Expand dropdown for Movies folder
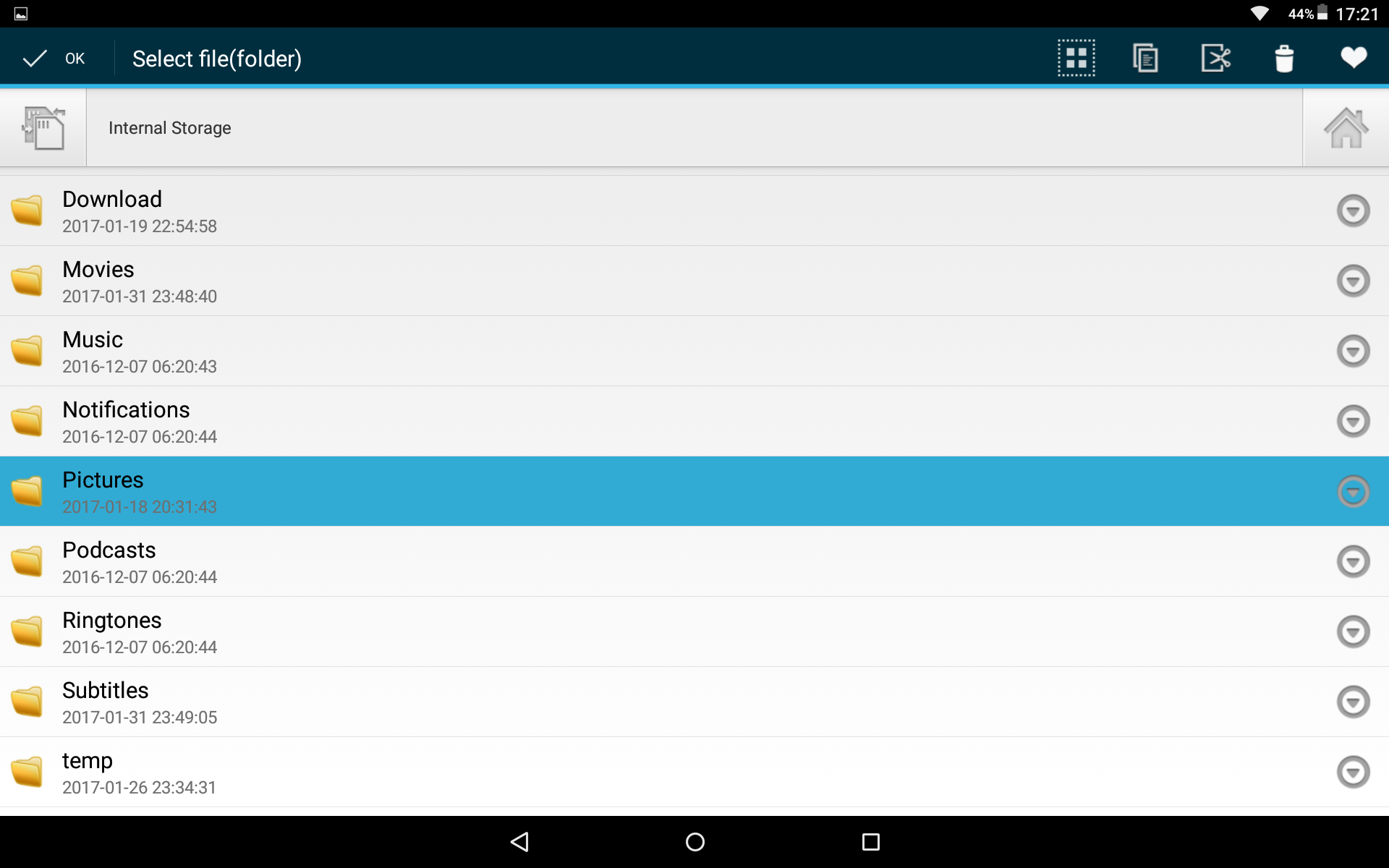The height and width of the screenshot is (868, 1389). tap(1355, 280)
